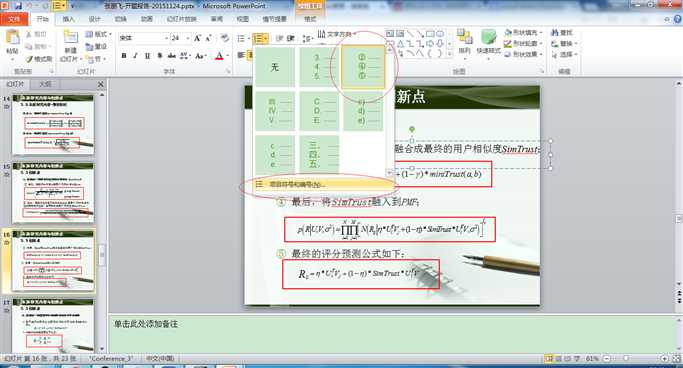Click the Replace (替换) button

point(564,44)
